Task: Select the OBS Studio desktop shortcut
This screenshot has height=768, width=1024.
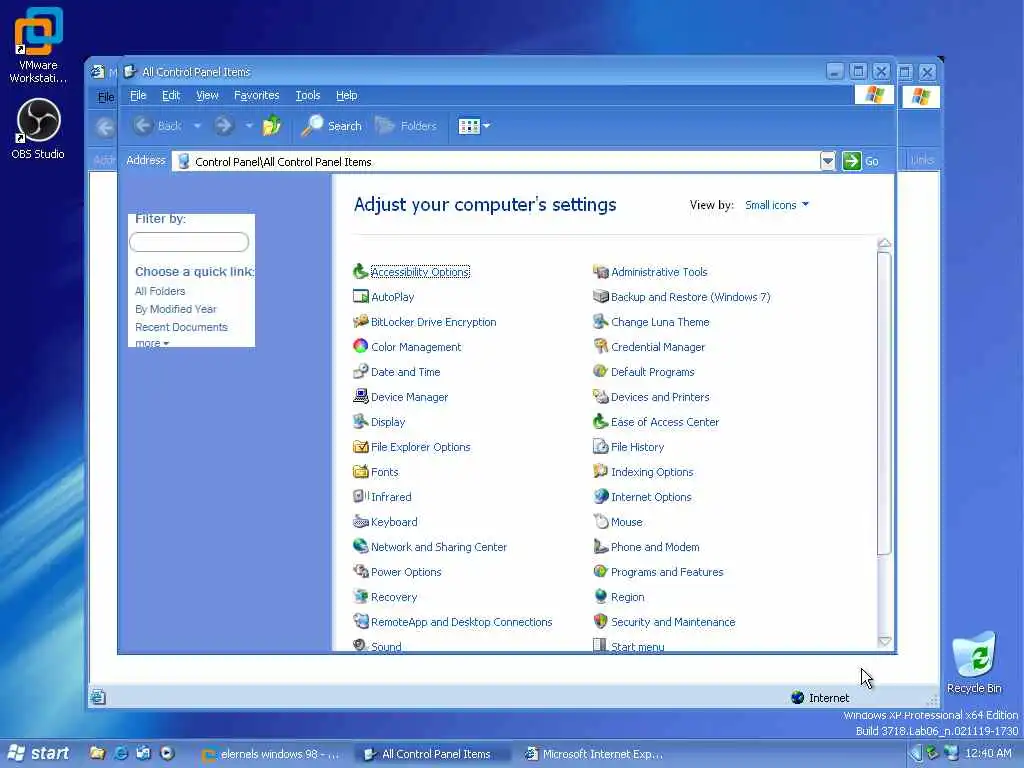Action: [x=38, y=129]
